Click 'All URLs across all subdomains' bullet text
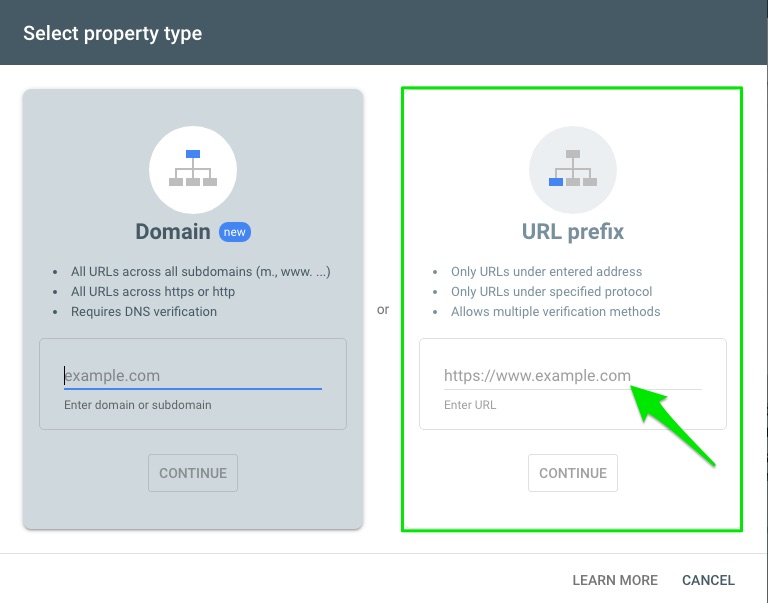The image size is (768, 603). coord(200,271)
